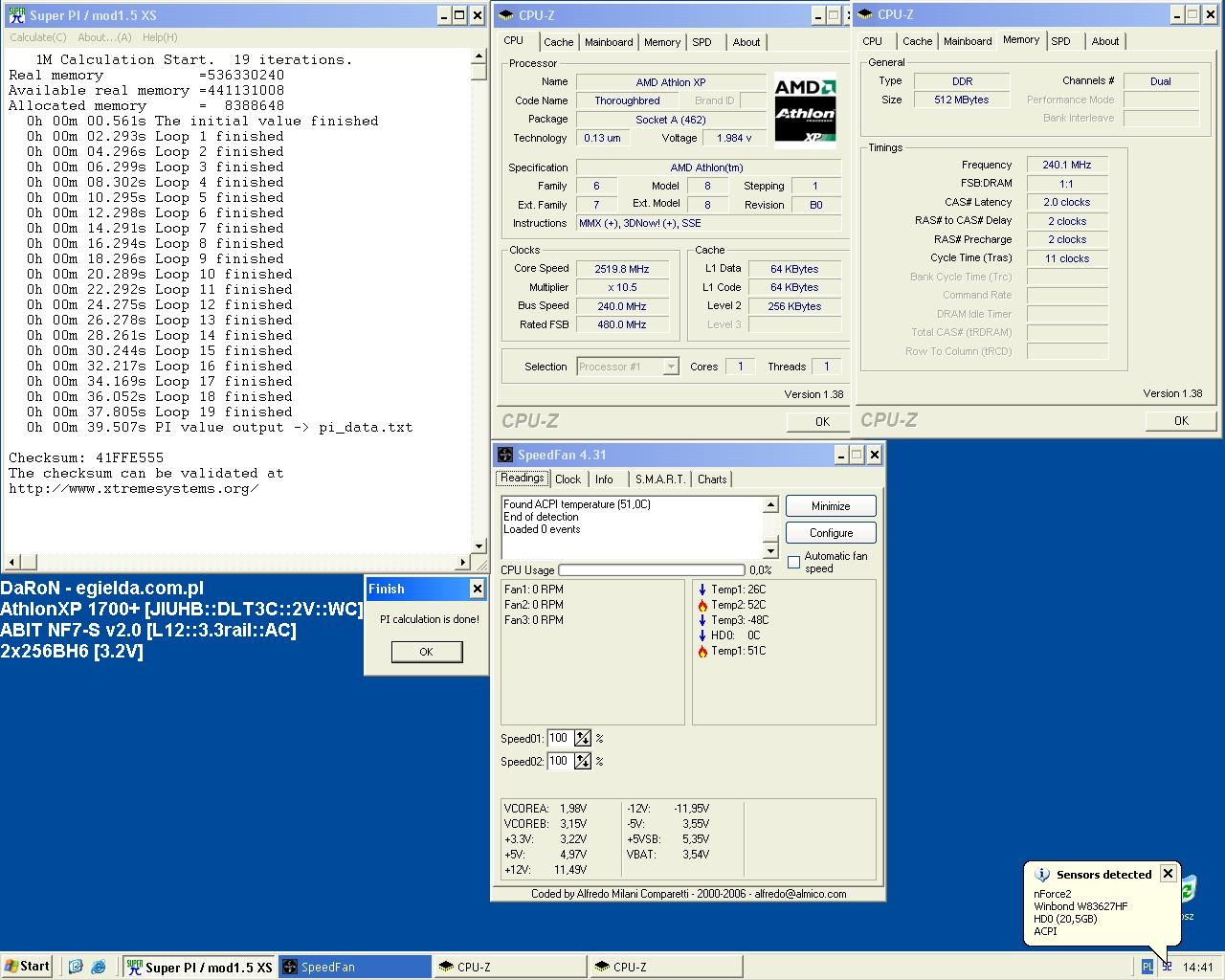Close the Sensors detected balloon
This screenshot has height=980, width=1225.
coord(1168,873)
